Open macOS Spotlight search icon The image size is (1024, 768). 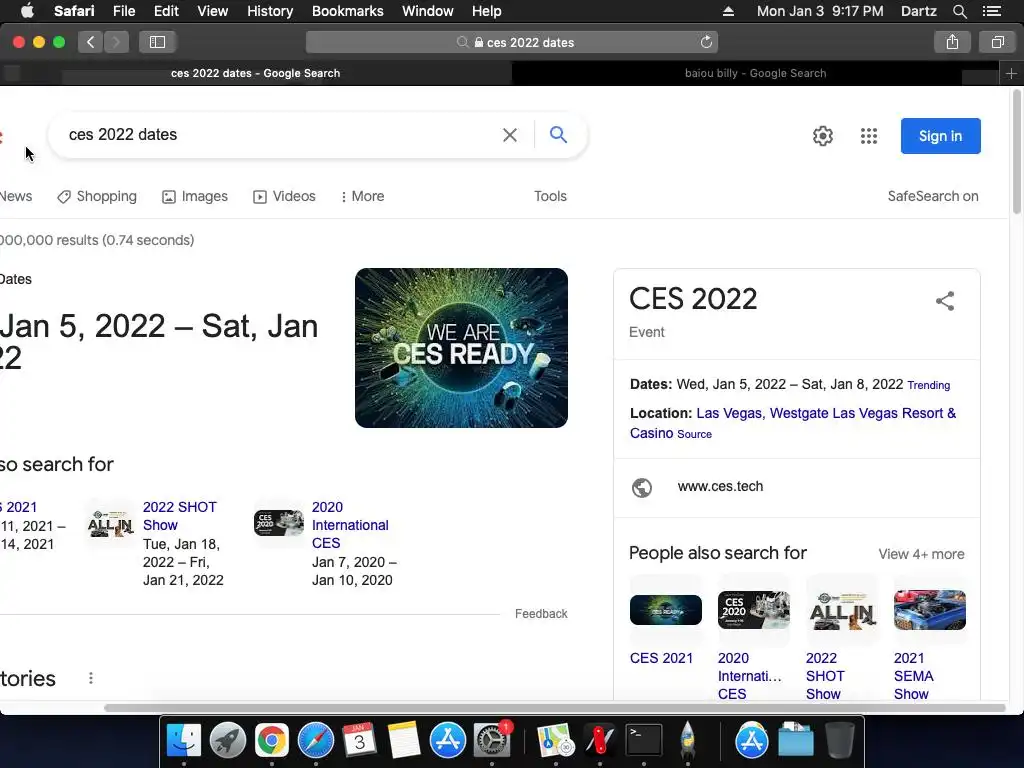[x=959, y=11]
